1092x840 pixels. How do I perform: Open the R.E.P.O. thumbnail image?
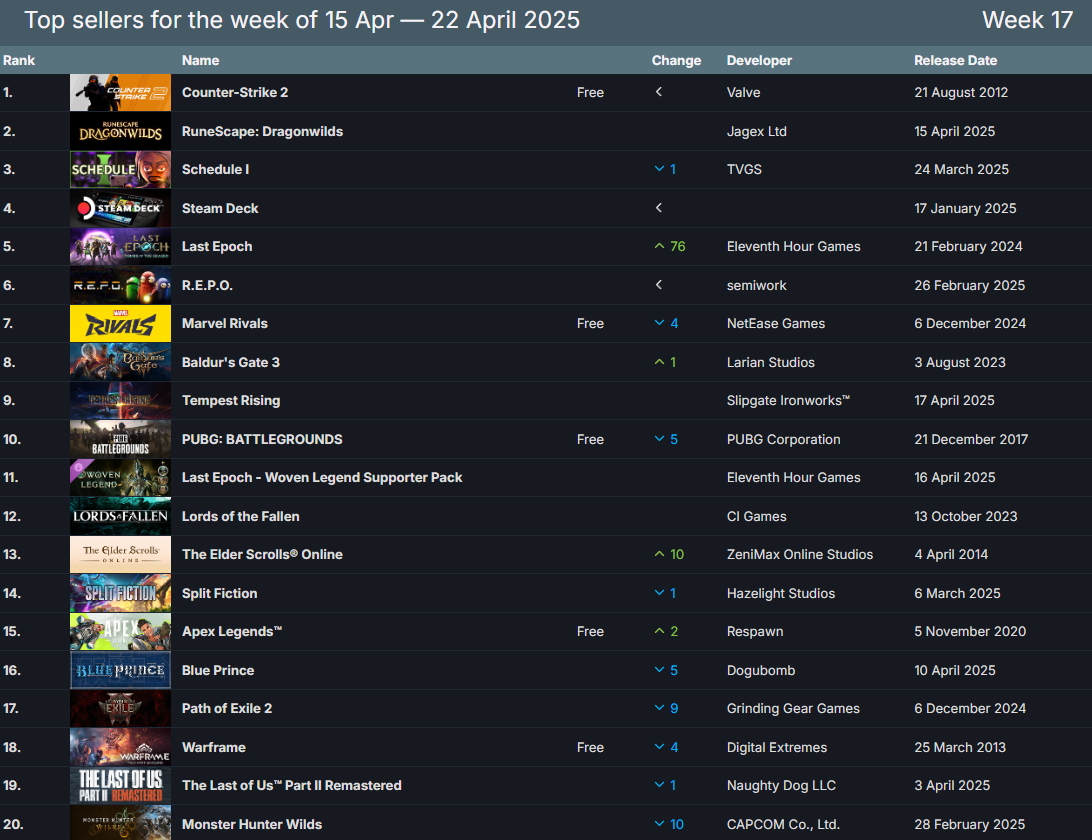(x=120, y=286)
